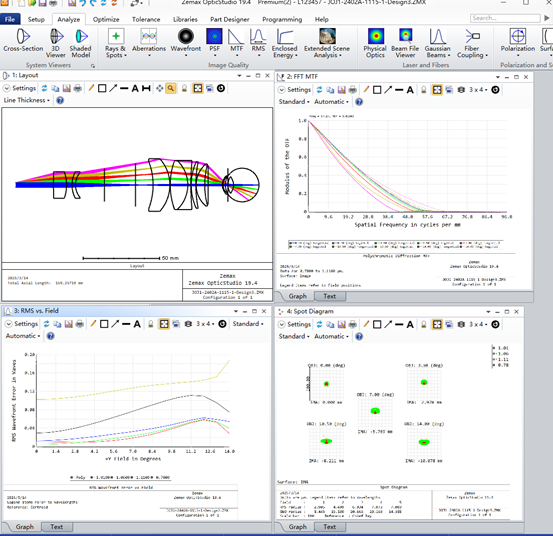This screenshot has width=553, height=536.
Task: Open the Automatic dropdown in RMS vs. Field
Action: point(23,336)
